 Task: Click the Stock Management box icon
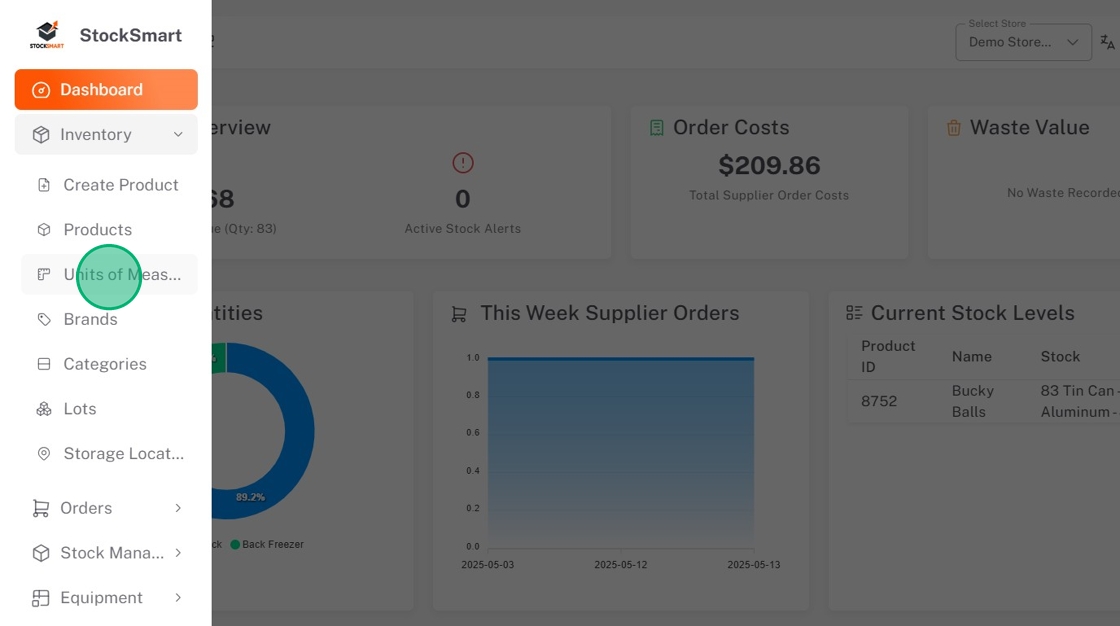(x=41, y=553)
